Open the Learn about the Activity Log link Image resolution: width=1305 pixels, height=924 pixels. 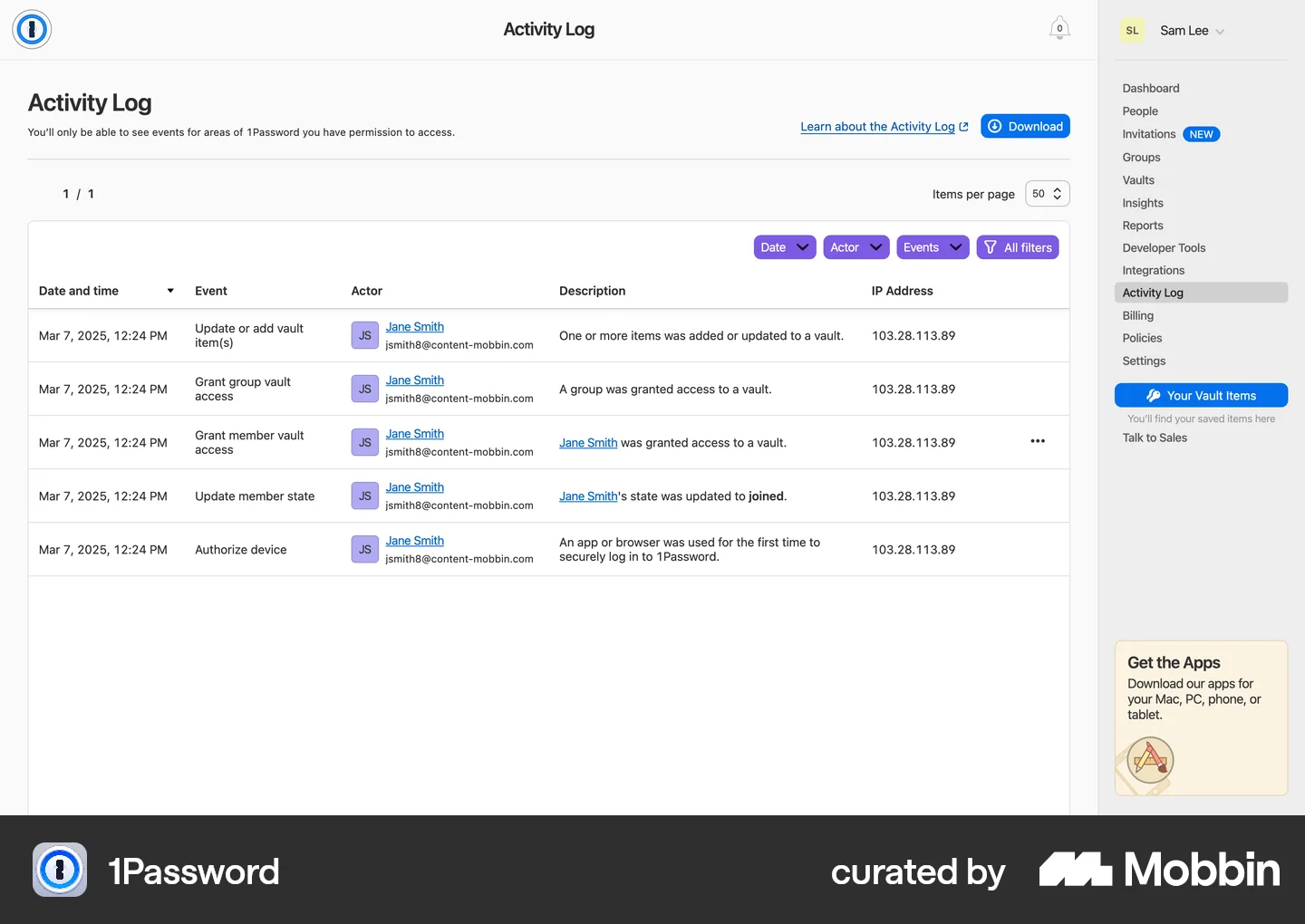[884, 127]
